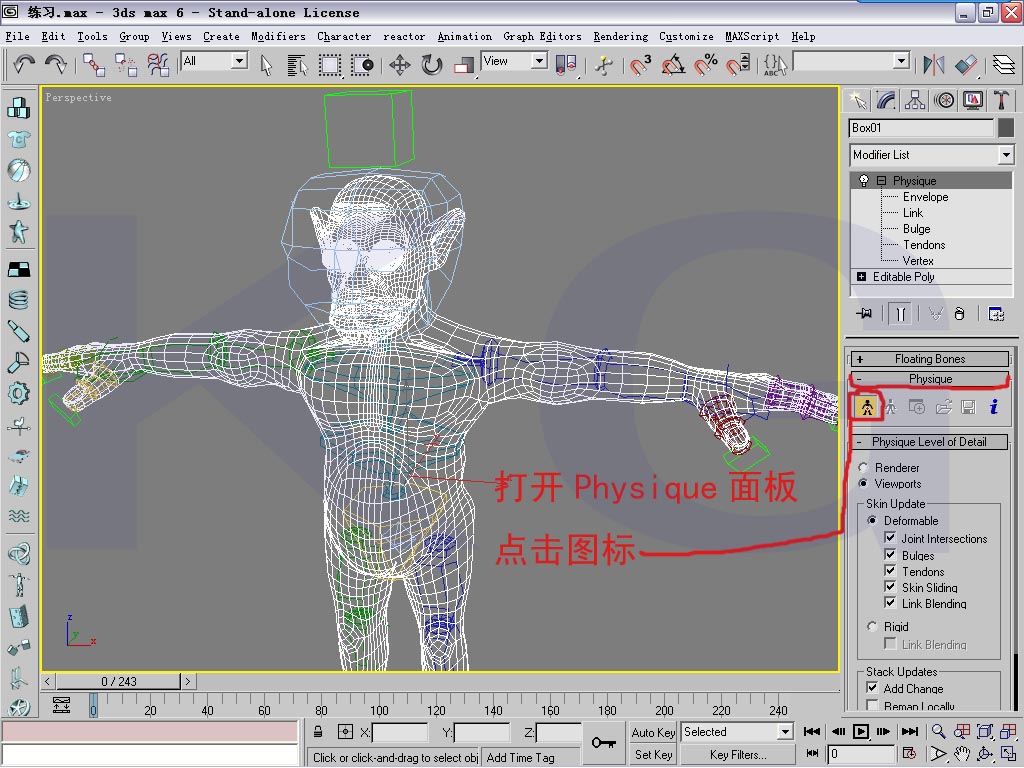Expand the Floating Bones rollout
1024x768 pixels.
(930, 359)
